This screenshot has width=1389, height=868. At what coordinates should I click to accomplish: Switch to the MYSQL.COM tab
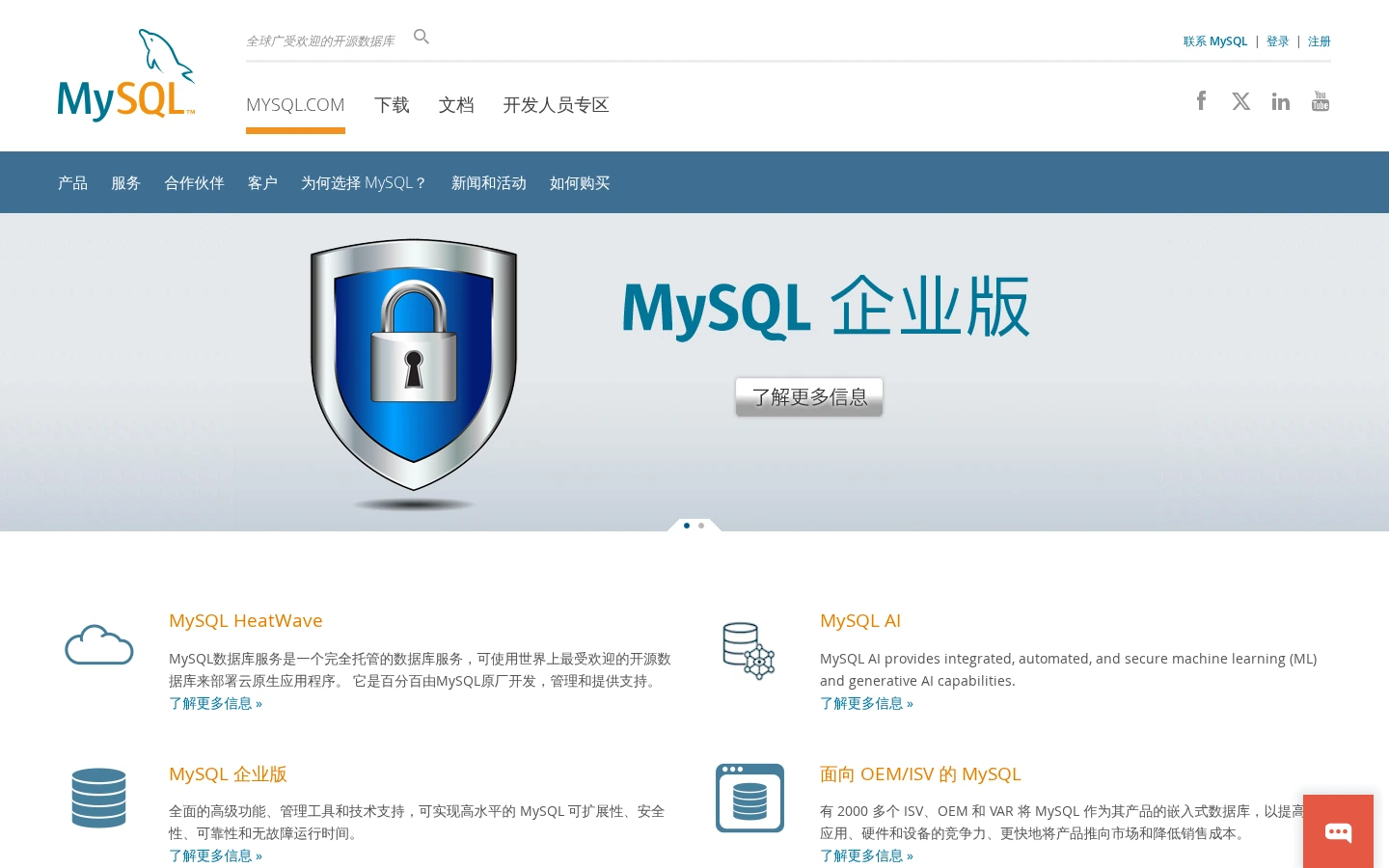pyautogui.click(x=295, y=105)
